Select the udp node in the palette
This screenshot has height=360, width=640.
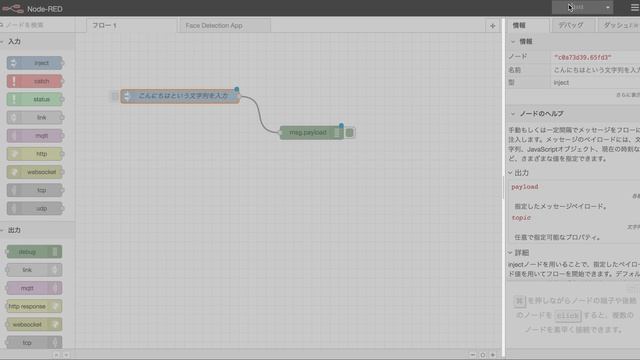[35, 208]
